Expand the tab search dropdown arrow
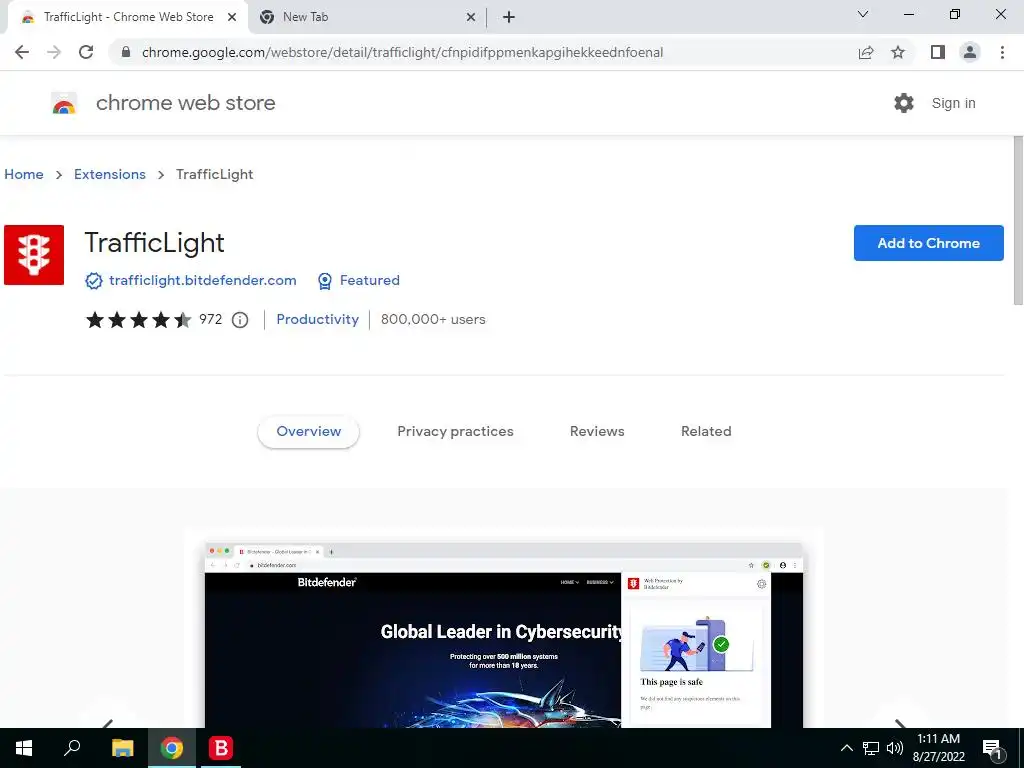The height and width of the screenshot is (768, 1024). pos(863,14)
